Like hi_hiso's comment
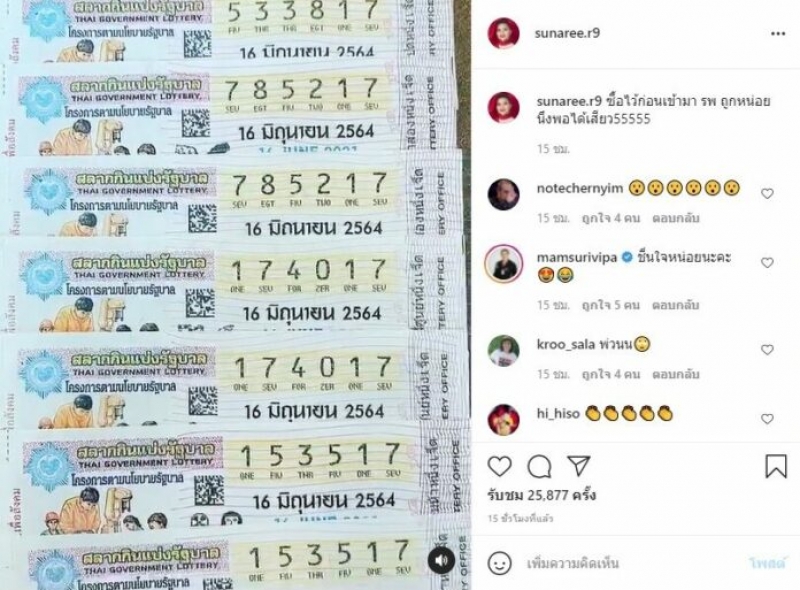The height and width of the screenshot is (590, 800). tap(767, 419)
